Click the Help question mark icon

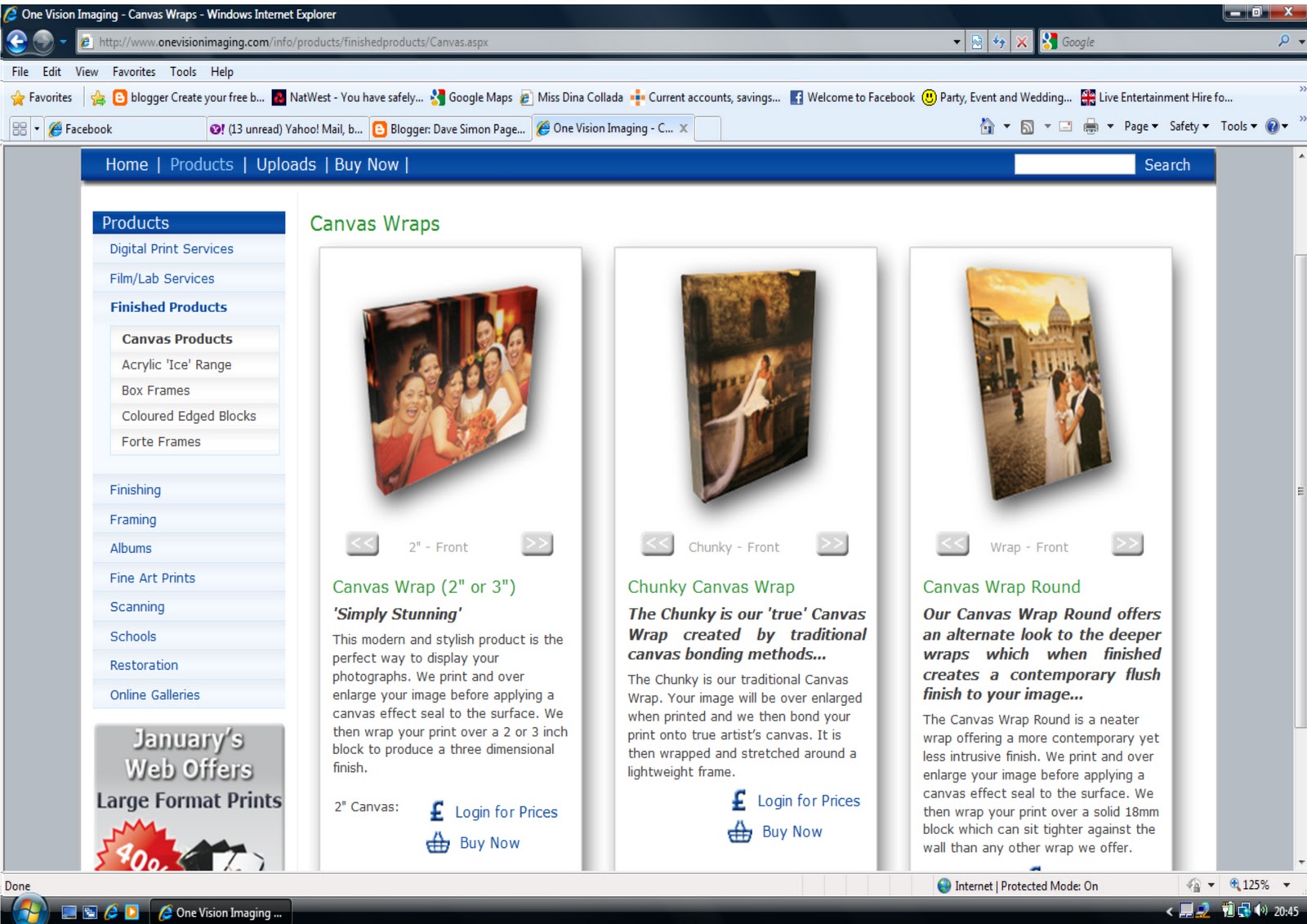(1272, 126)
